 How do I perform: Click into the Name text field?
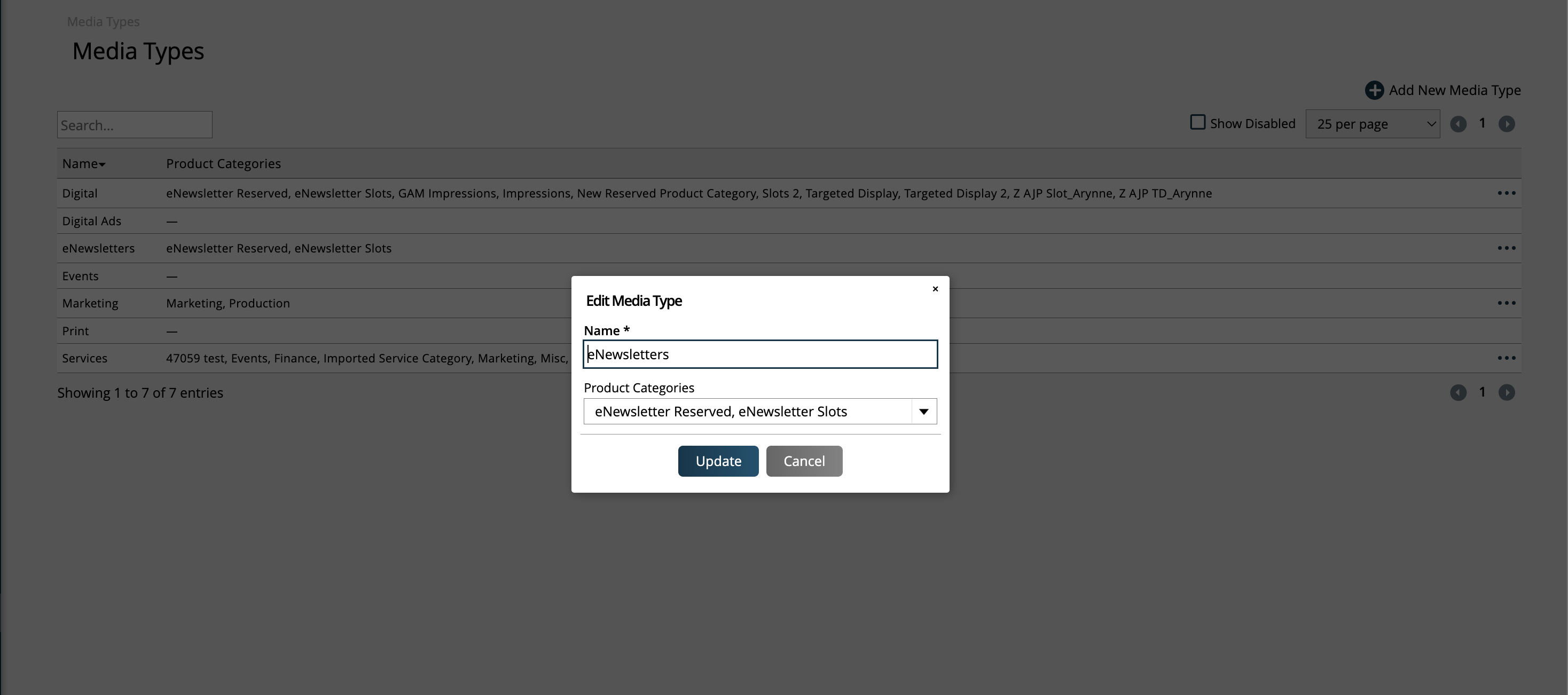pos(759,354)
